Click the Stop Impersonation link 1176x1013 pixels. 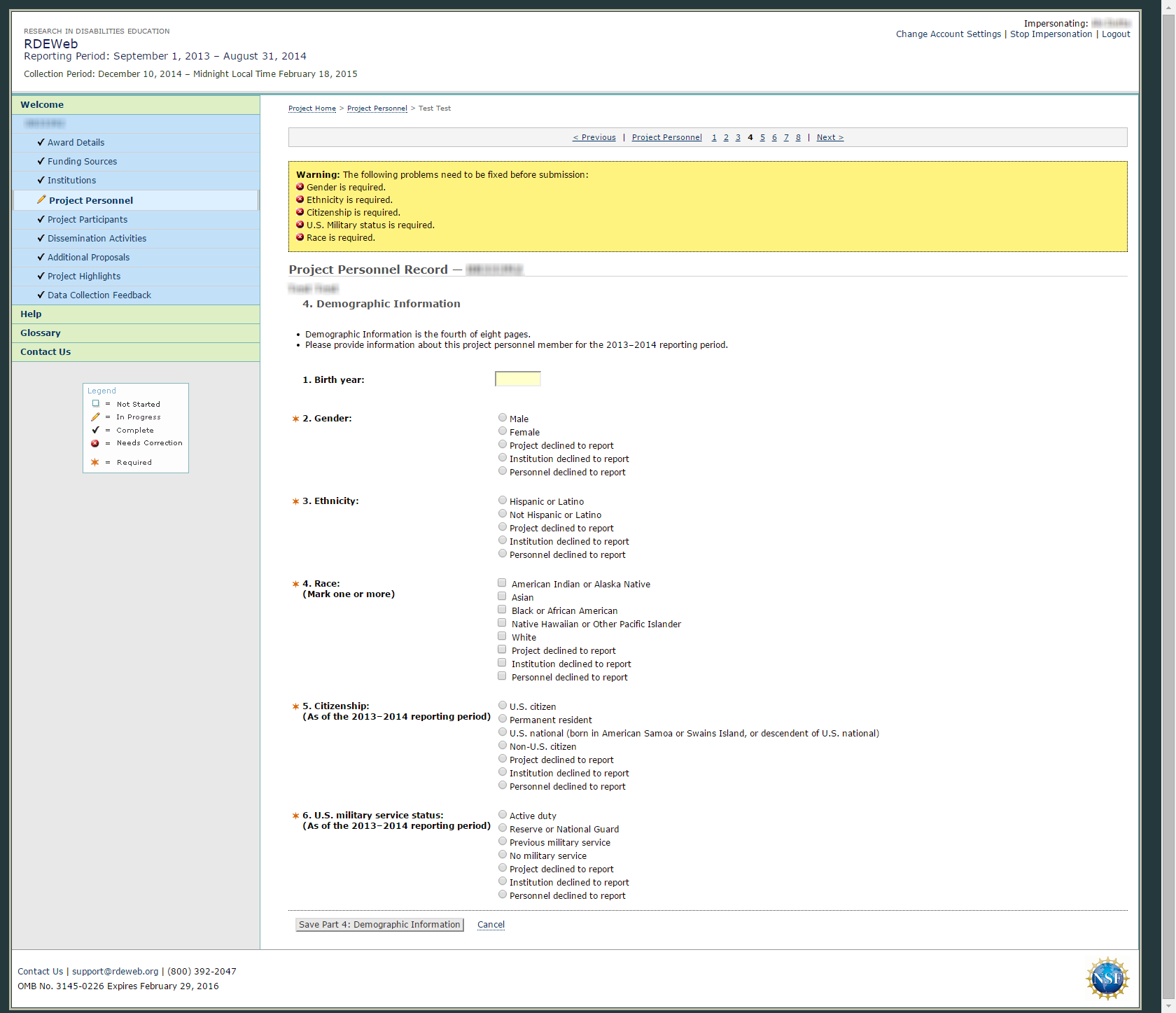(x=1051, y=34)
